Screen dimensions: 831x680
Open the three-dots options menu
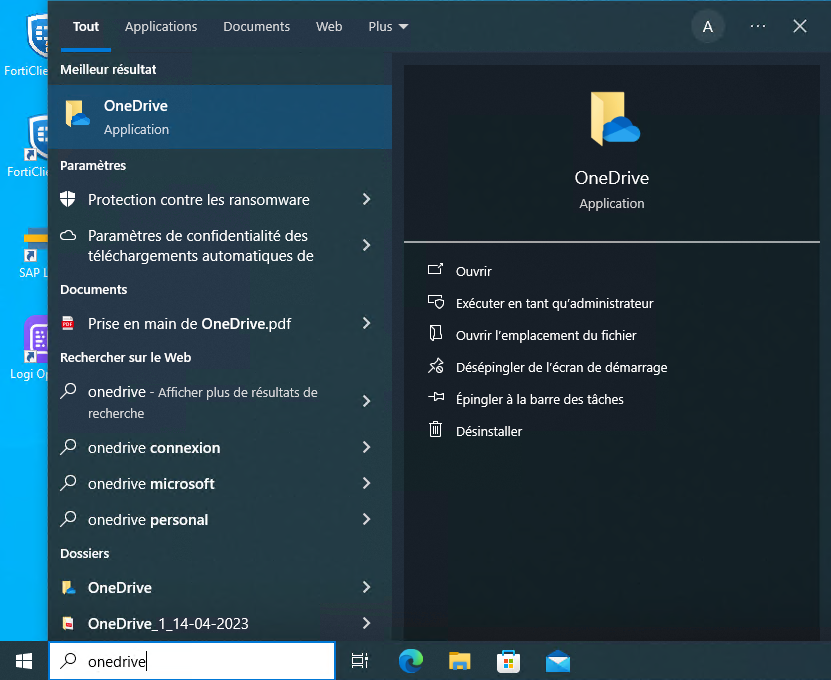coord(757,27)
